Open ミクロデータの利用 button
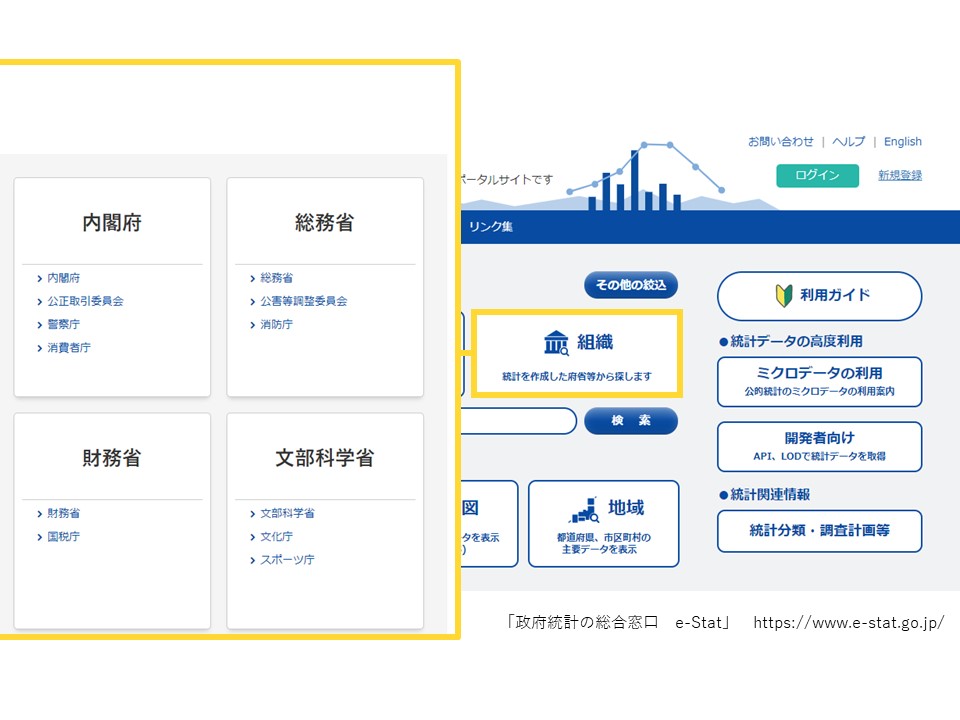The image size is (960, 720). [819, 381]
